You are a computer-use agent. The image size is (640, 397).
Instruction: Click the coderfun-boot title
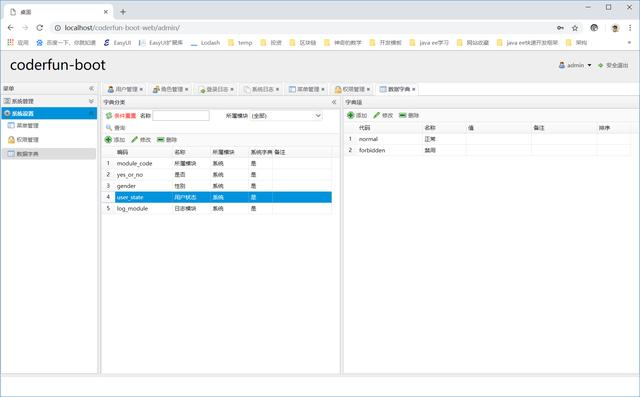point(58,65)
